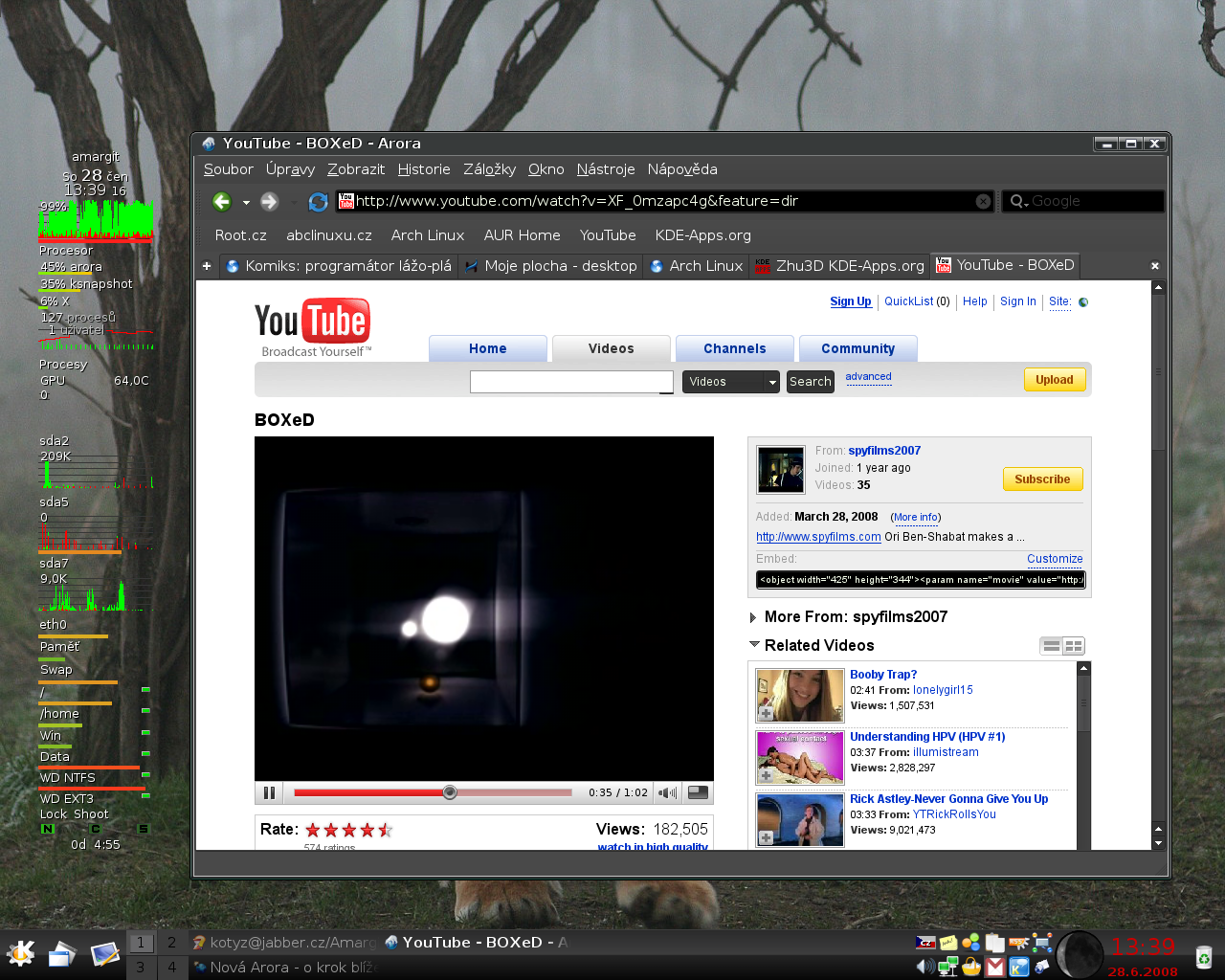1225x980 pixels.
Task: Open the Nástroje menu
Action: click(606, 169)
